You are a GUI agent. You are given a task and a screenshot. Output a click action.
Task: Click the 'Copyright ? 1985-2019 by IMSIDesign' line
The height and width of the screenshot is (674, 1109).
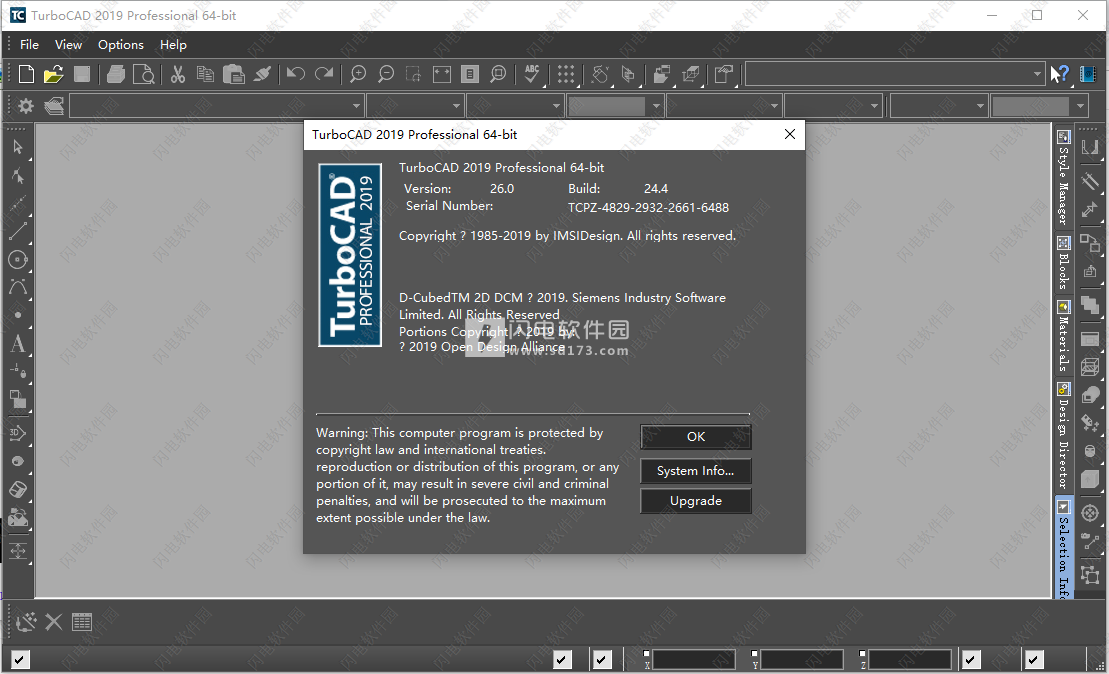click(567, 236)
